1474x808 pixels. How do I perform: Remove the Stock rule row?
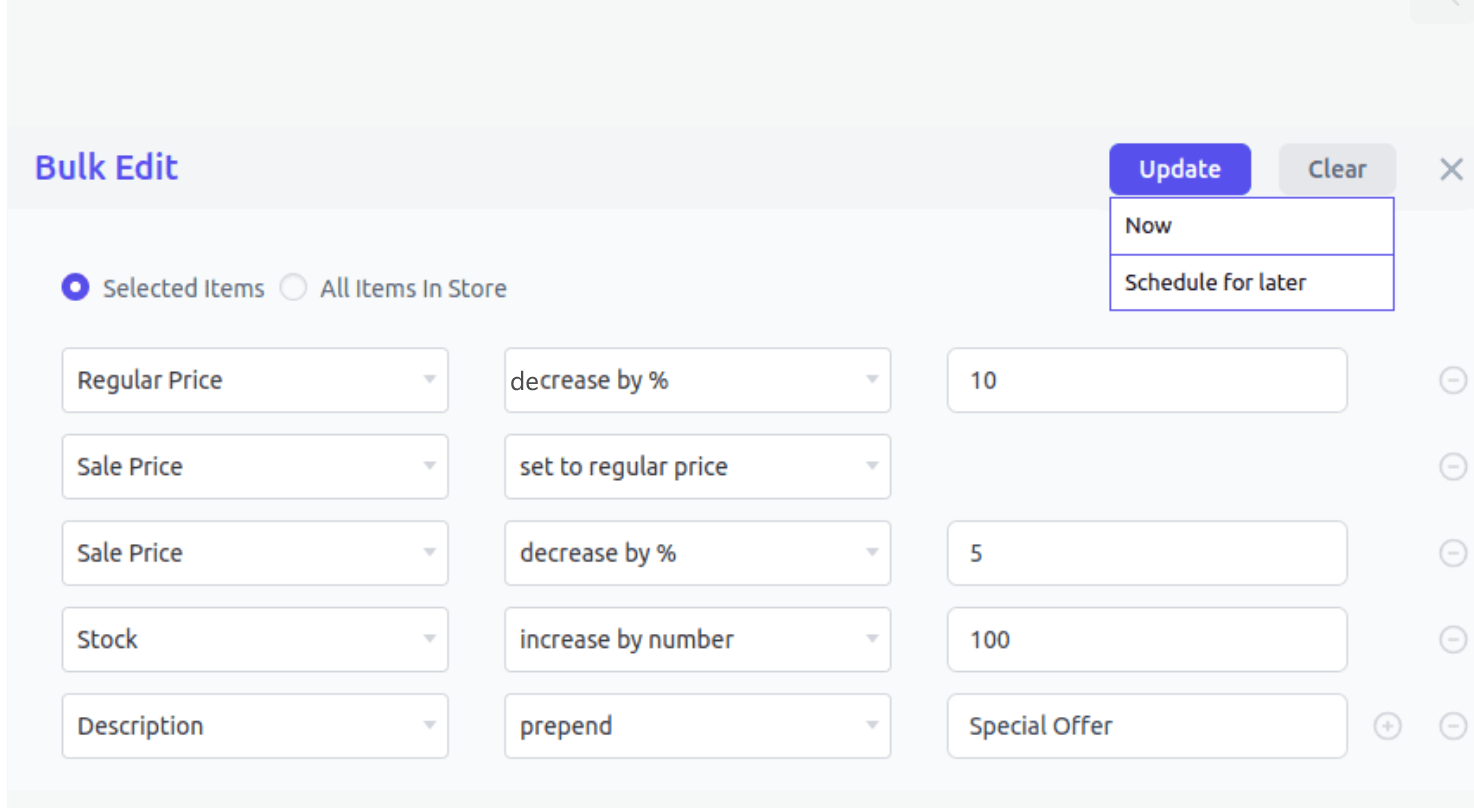point(1452,639)
